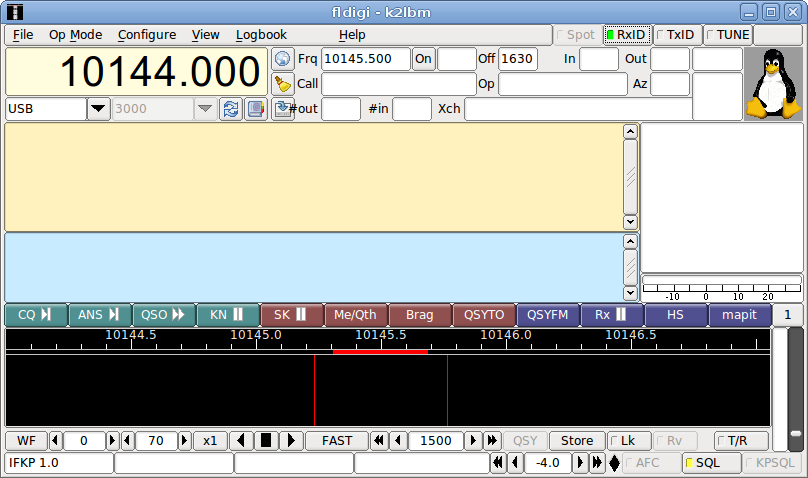Click the Store button
Image resolution: width=808 pixels, height=478 pixels.
tap(577, 441)
